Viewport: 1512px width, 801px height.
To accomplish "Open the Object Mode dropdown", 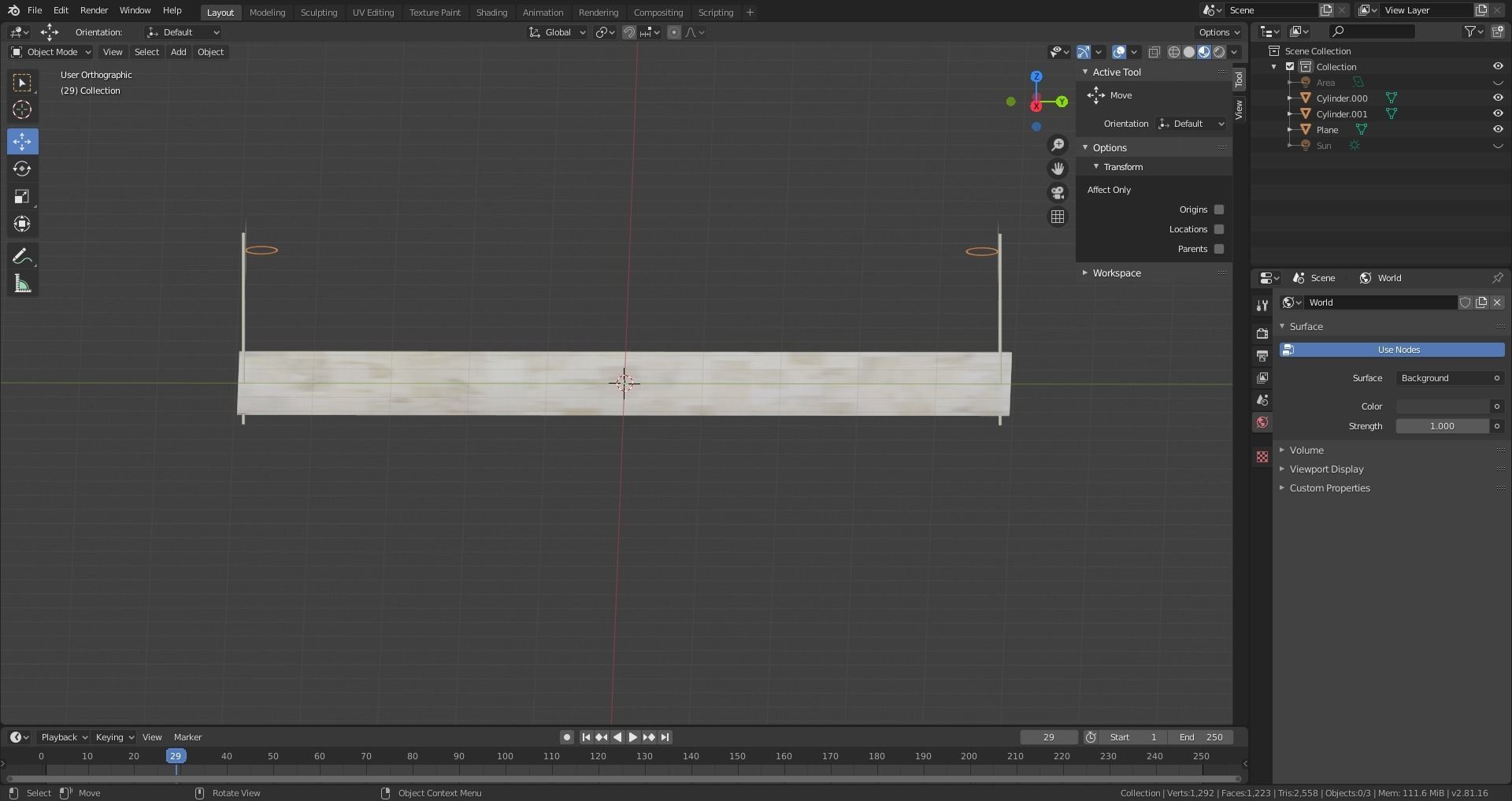I will click(50, 52).
